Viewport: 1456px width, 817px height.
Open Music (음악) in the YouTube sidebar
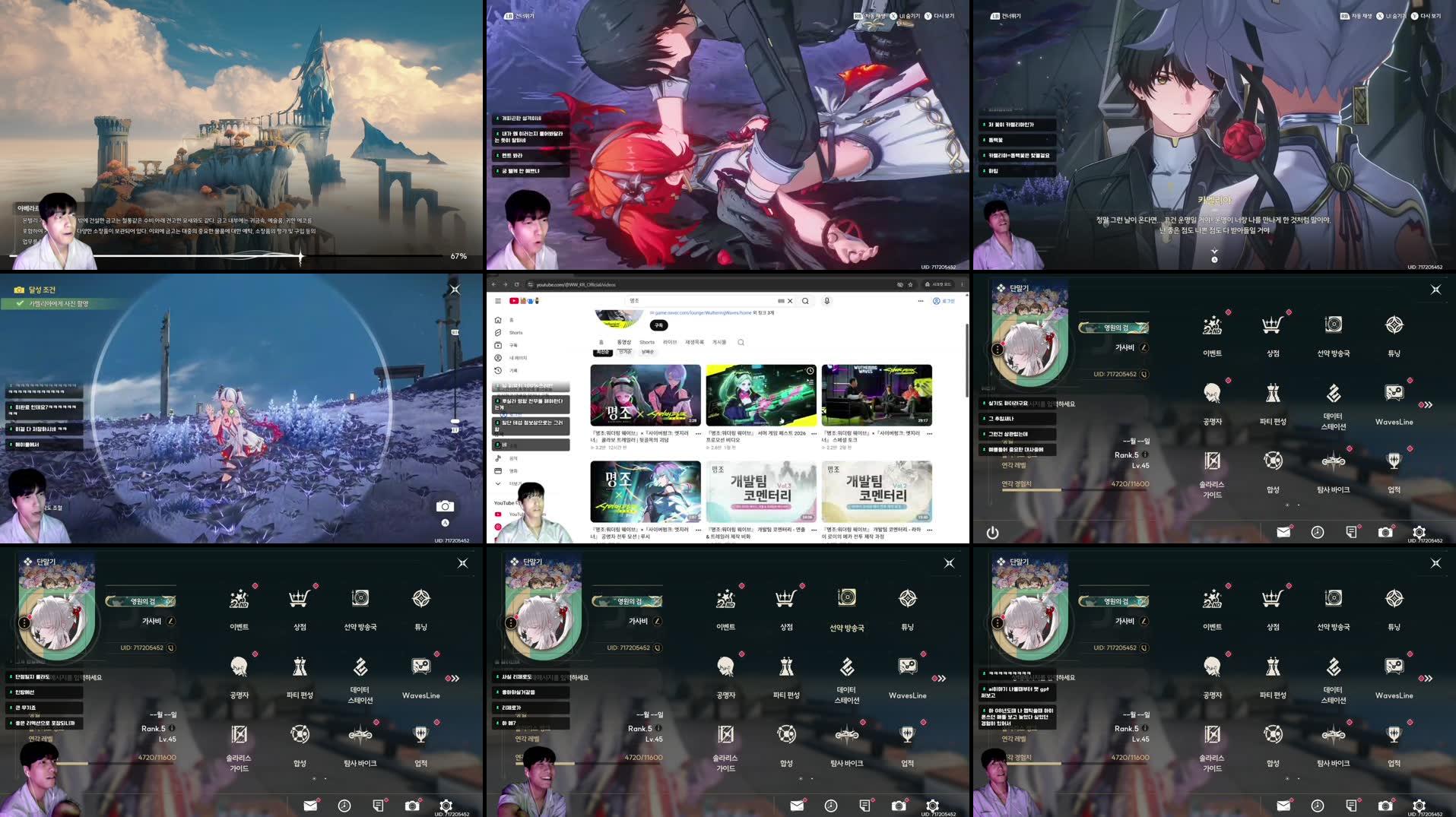[x=505, y=458]
